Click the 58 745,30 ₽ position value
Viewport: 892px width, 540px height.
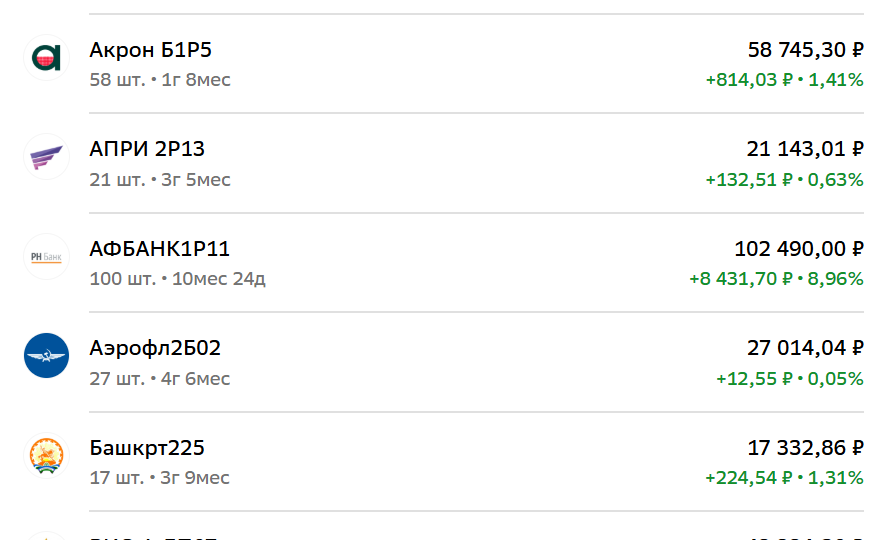coord(806,50)
